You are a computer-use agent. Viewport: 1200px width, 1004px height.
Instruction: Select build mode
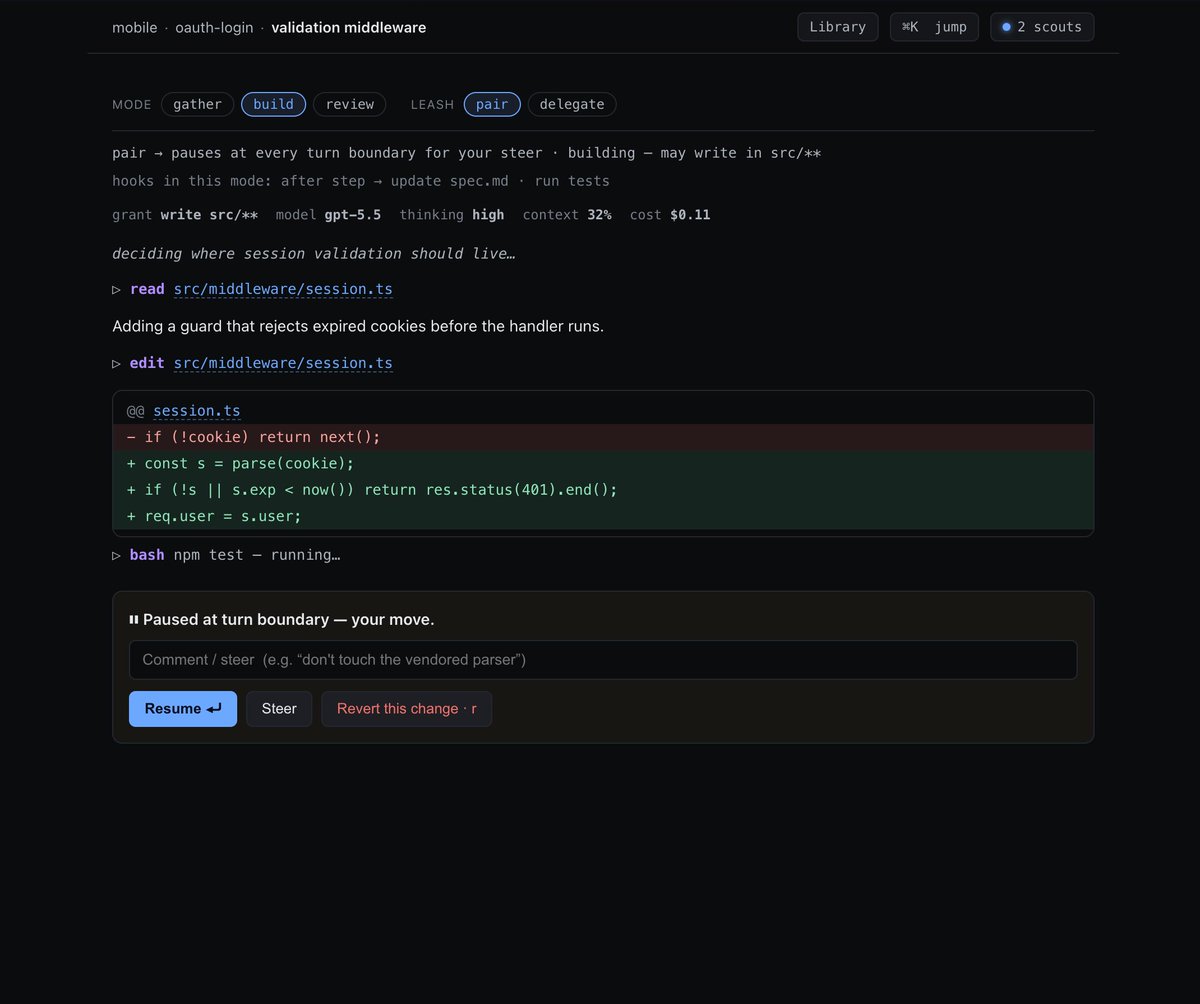pos(274,104)
